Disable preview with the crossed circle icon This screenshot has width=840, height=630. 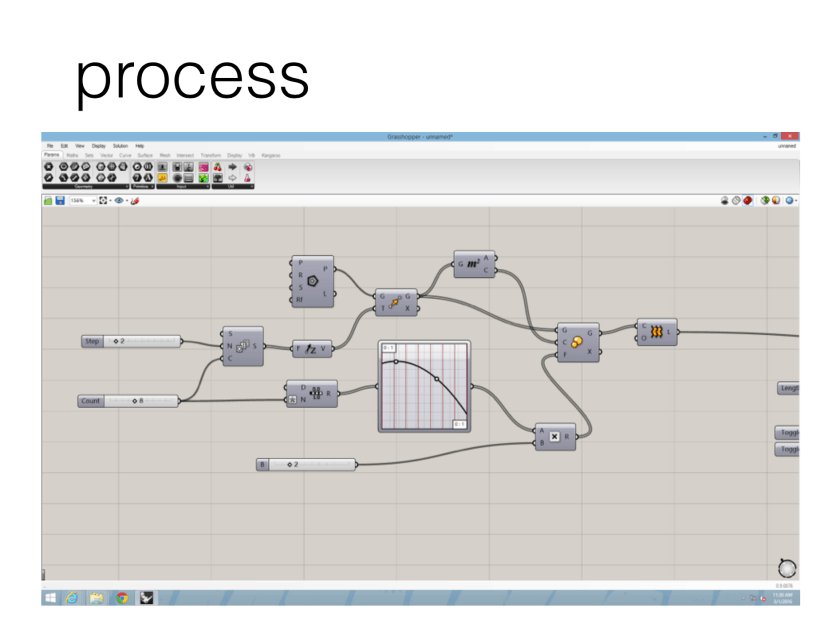coord(736,200)
